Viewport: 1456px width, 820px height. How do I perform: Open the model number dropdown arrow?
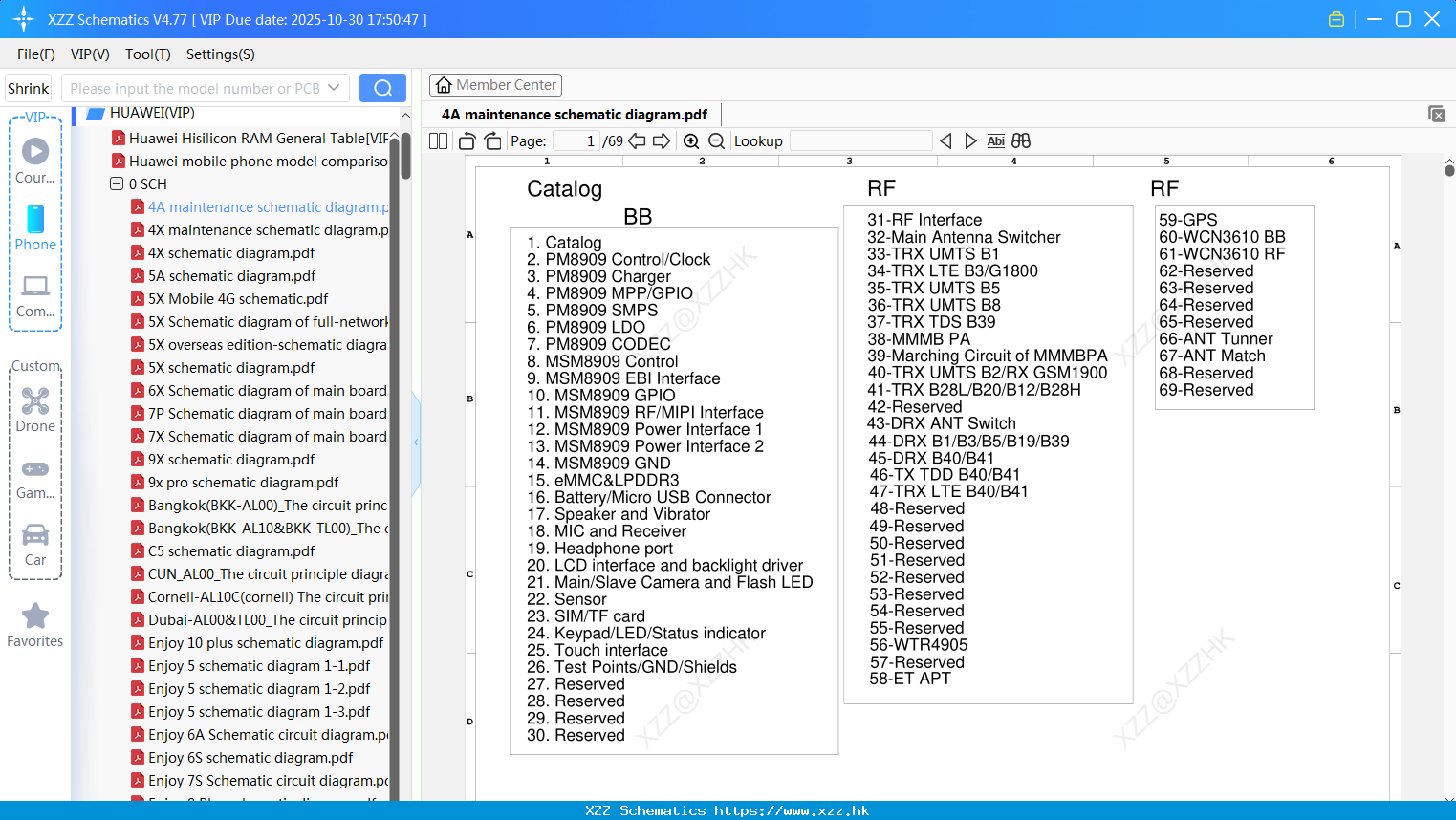pos(334,88)
